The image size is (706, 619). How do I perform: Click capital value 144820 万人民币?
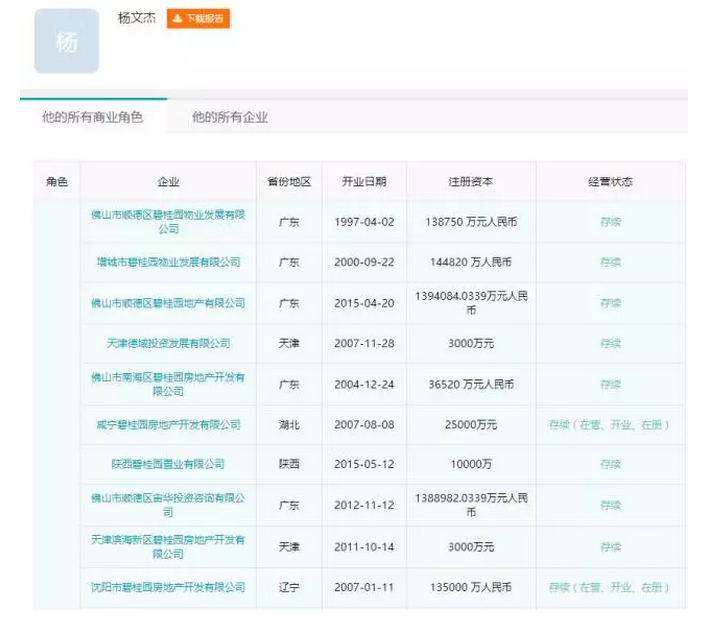click(x=471, y=262)
